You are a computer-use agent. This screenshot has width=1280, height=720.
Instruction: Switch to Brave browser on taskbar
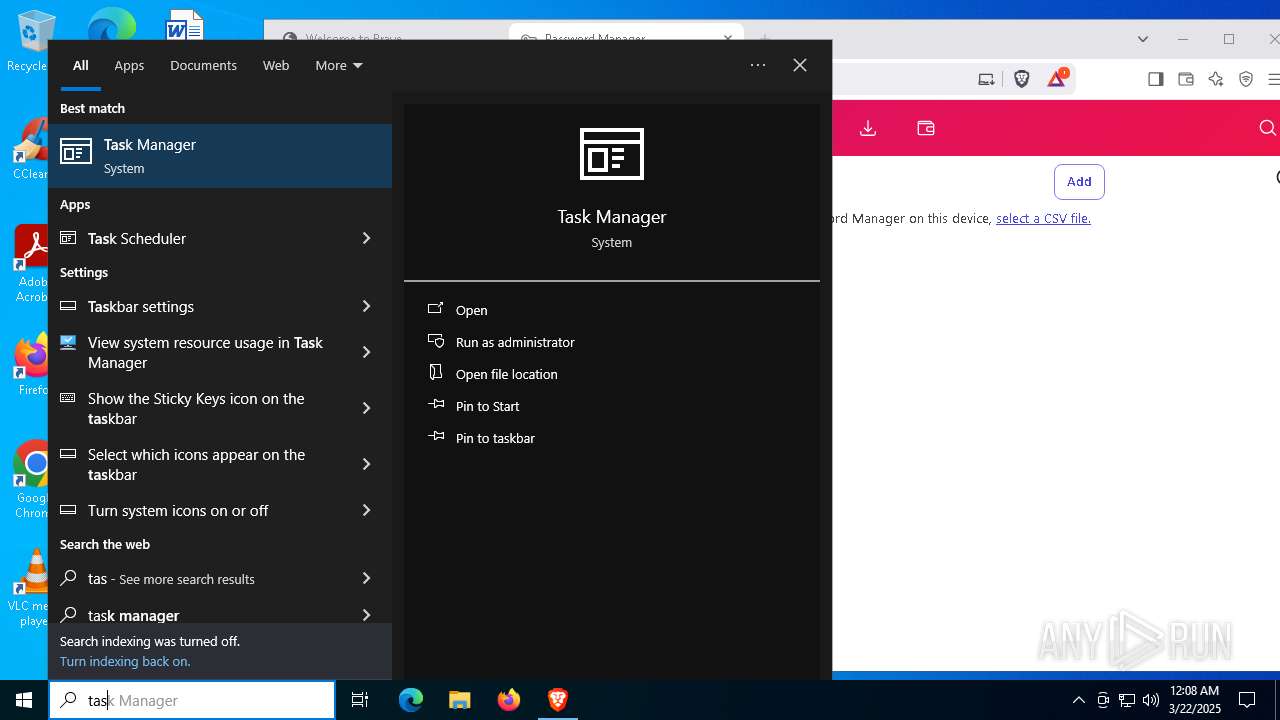[x=558, y=700]
